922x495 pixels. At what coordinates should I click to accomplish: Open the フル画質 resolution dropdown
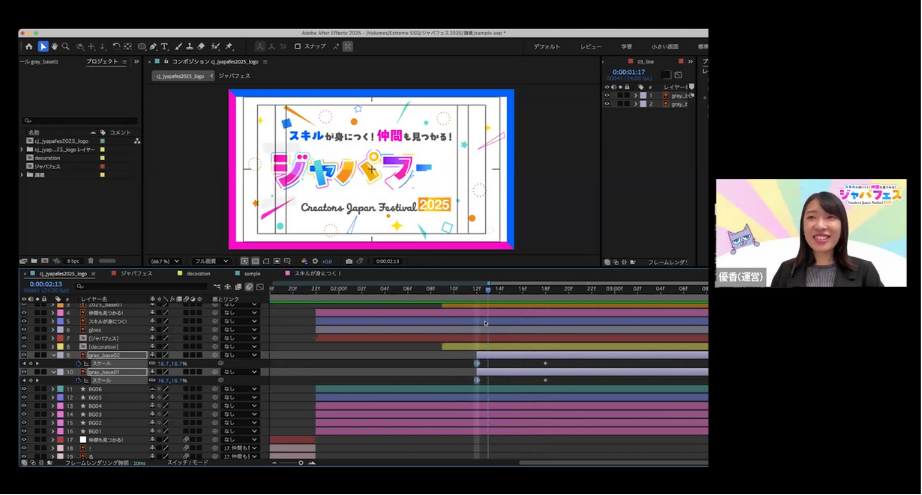coord(211,261)
